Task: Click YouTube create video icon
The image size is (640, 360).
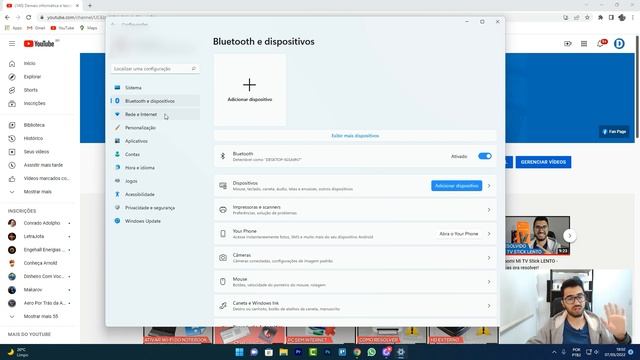Action: 568,44
